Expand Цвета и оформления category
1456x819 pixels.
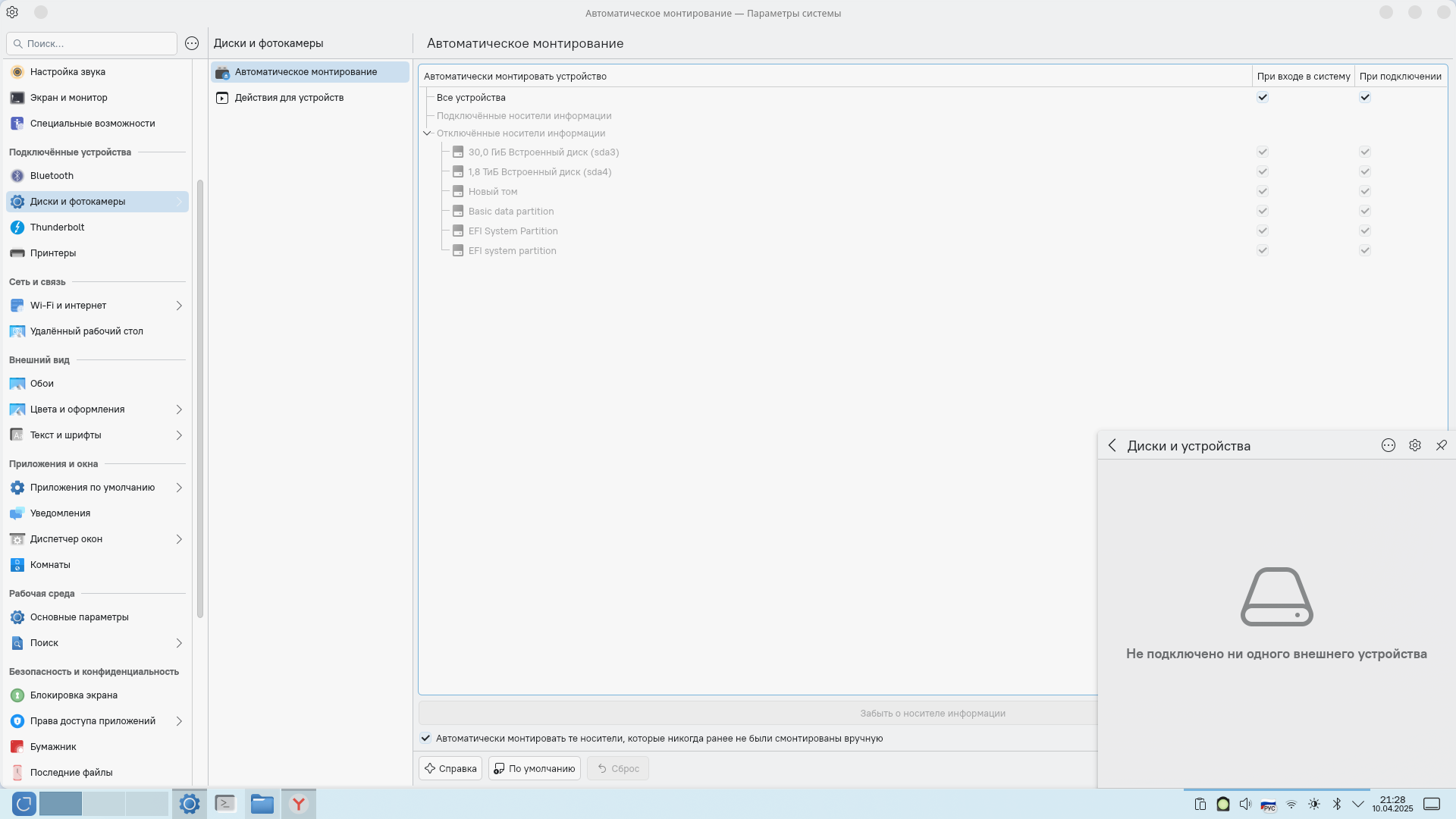pos(179,409)
